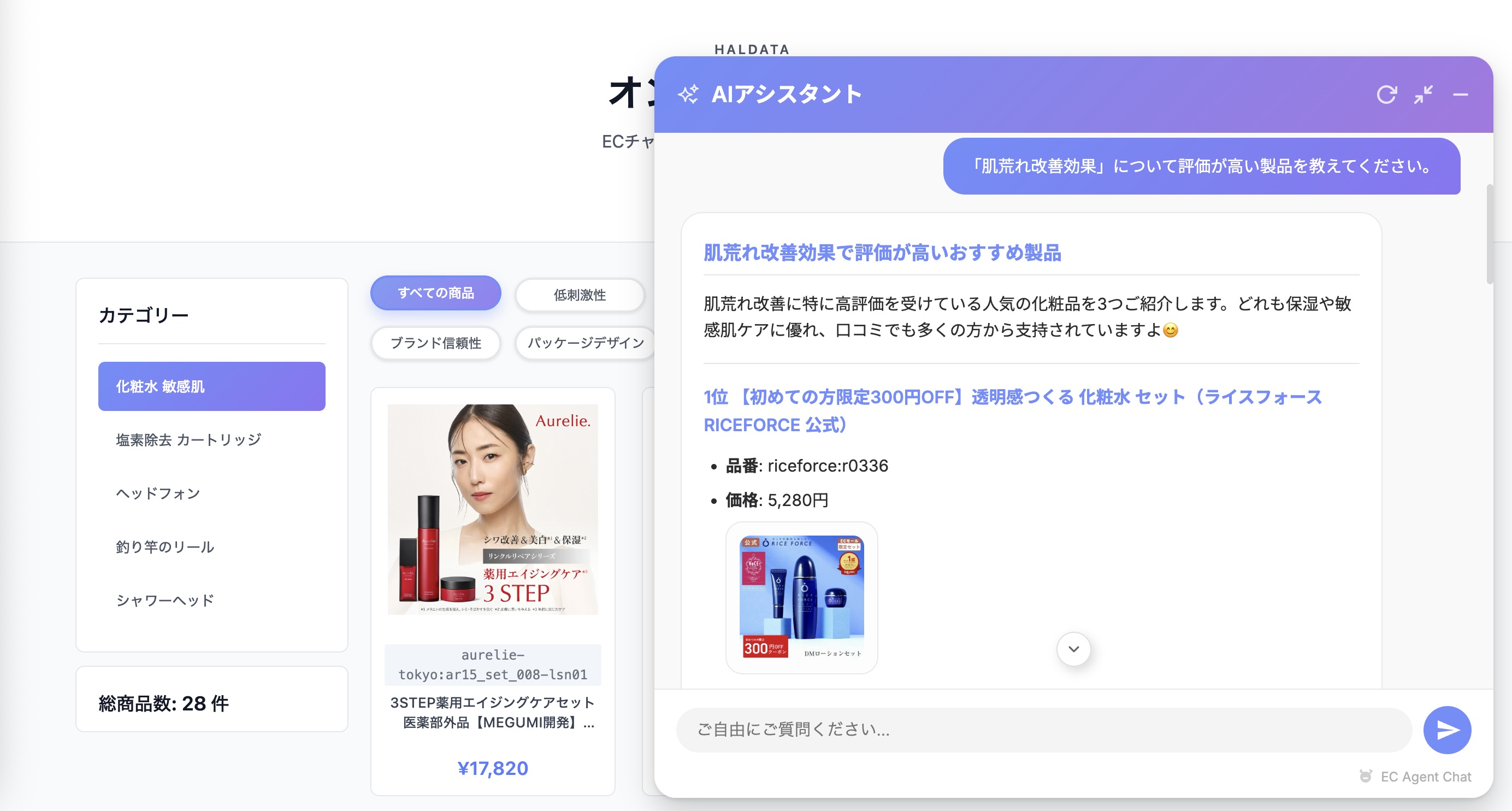Open the RICE FORCE product image in the chat
The image size is (1512, 811).
(801, 597)
